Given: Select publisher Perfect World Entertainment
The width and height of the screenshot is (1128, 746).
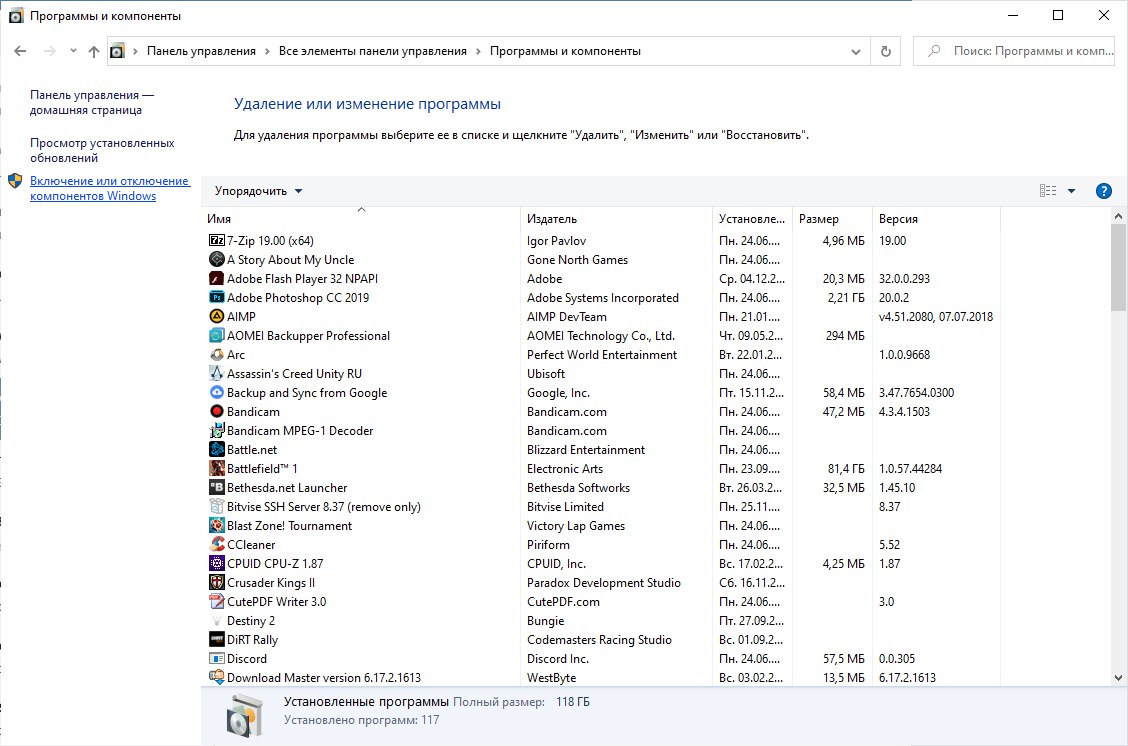Looking at the screenshot, I should coord(601,355).
